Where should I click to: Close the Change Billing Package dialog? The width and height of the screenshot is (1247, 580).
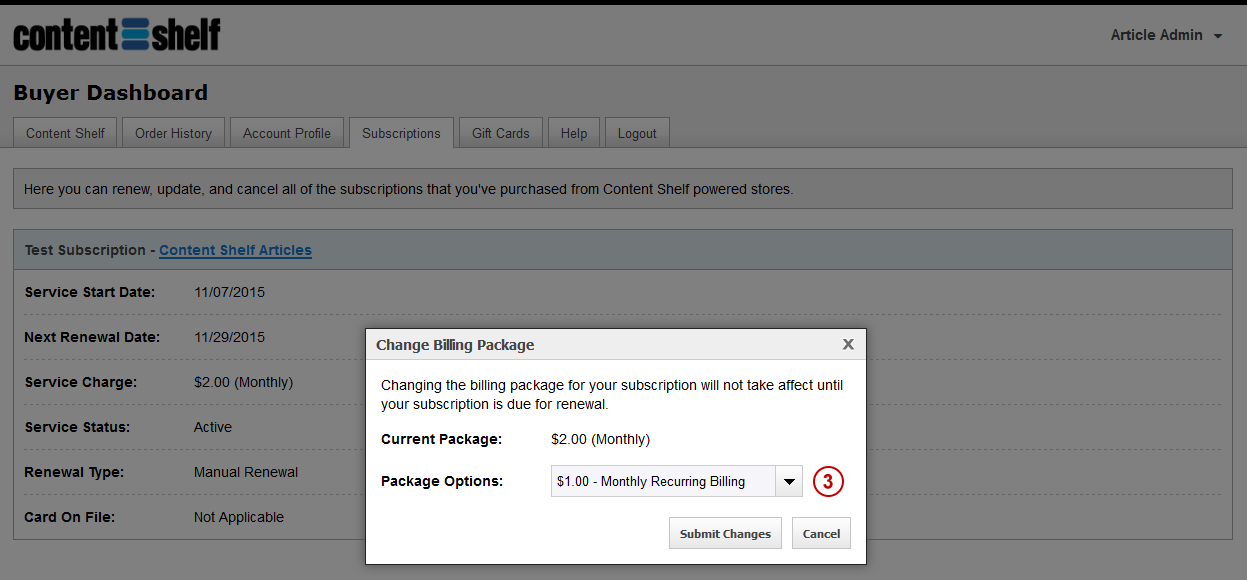pyautogui.click(x=848, y=344)
